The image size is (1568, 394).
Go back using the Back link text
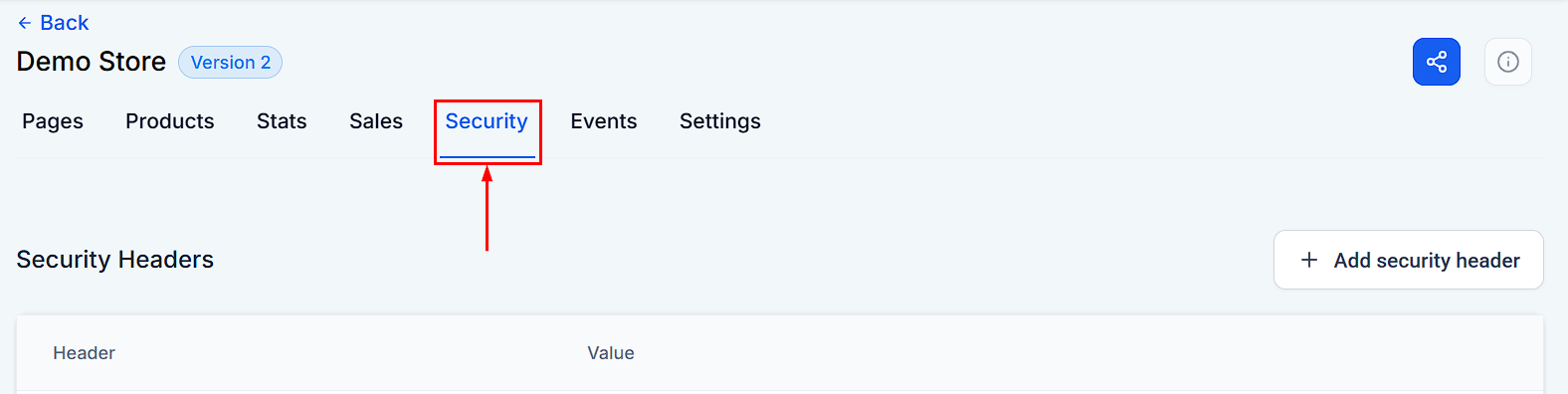(x=65, y=23)
